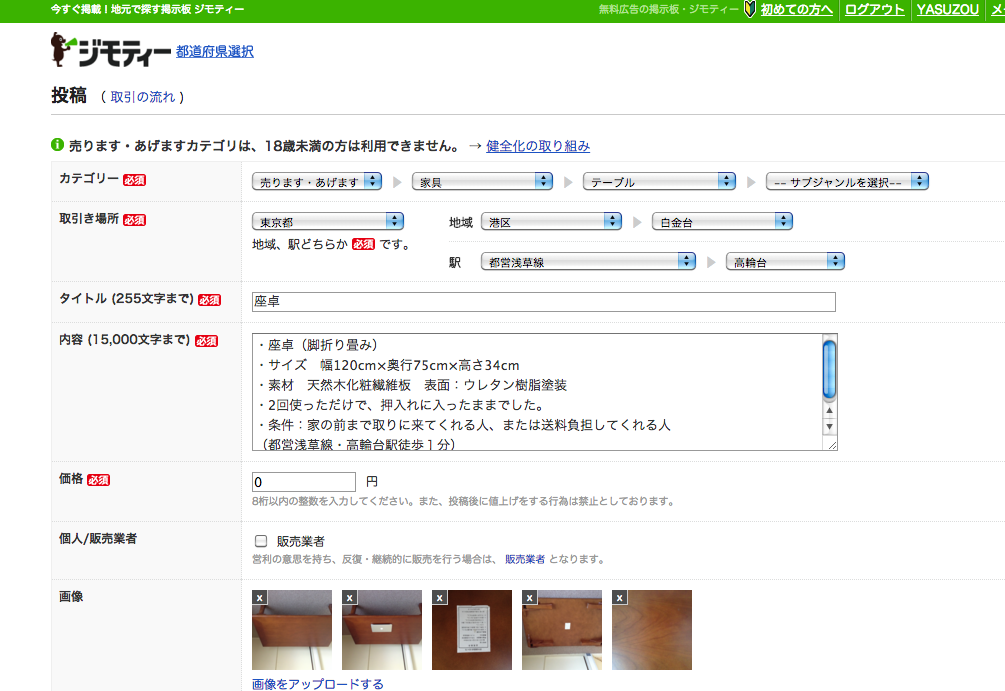
Task: Delete the second uploaded image
Action: [349, 597]
